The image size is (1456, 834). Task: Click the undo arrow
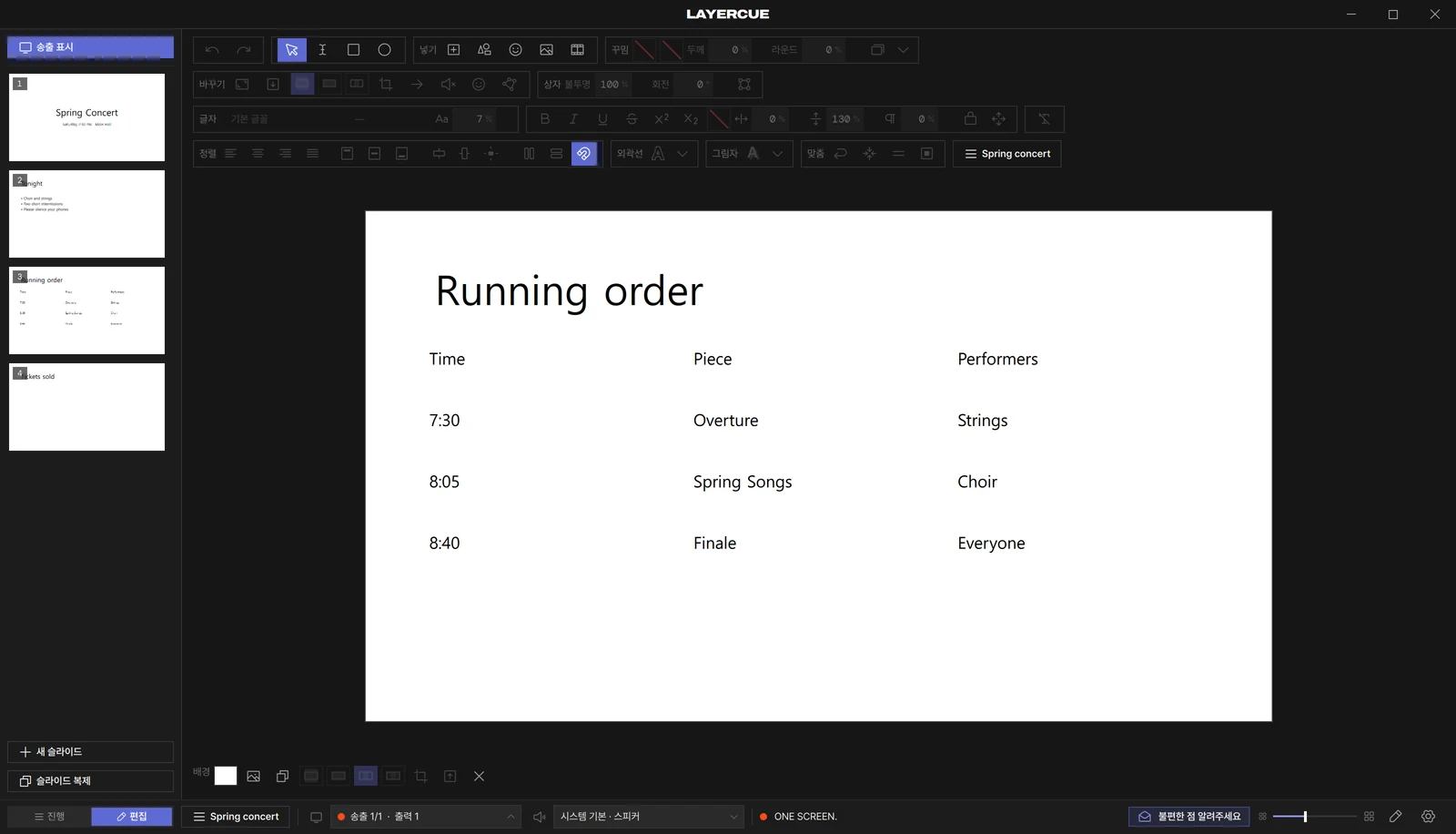click(x=212, y=50)
